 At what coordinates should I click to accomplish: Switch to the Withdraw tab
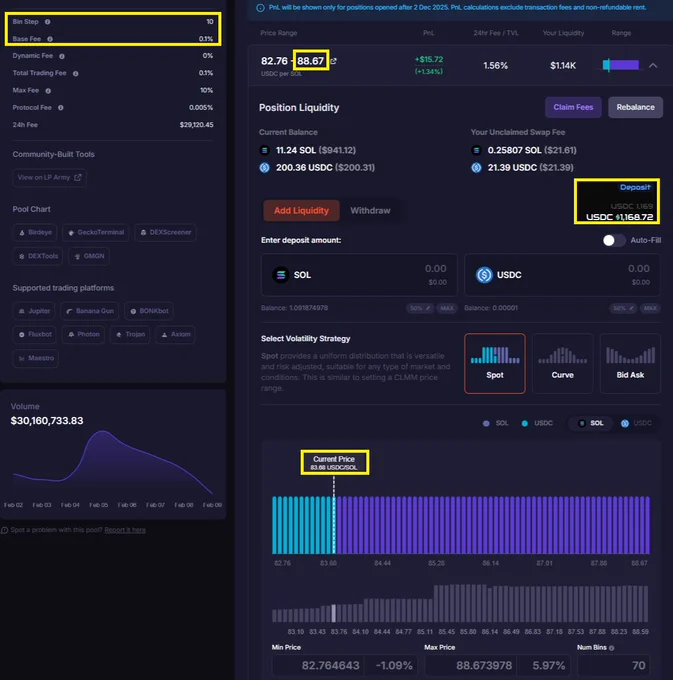[x=370, y=211]
